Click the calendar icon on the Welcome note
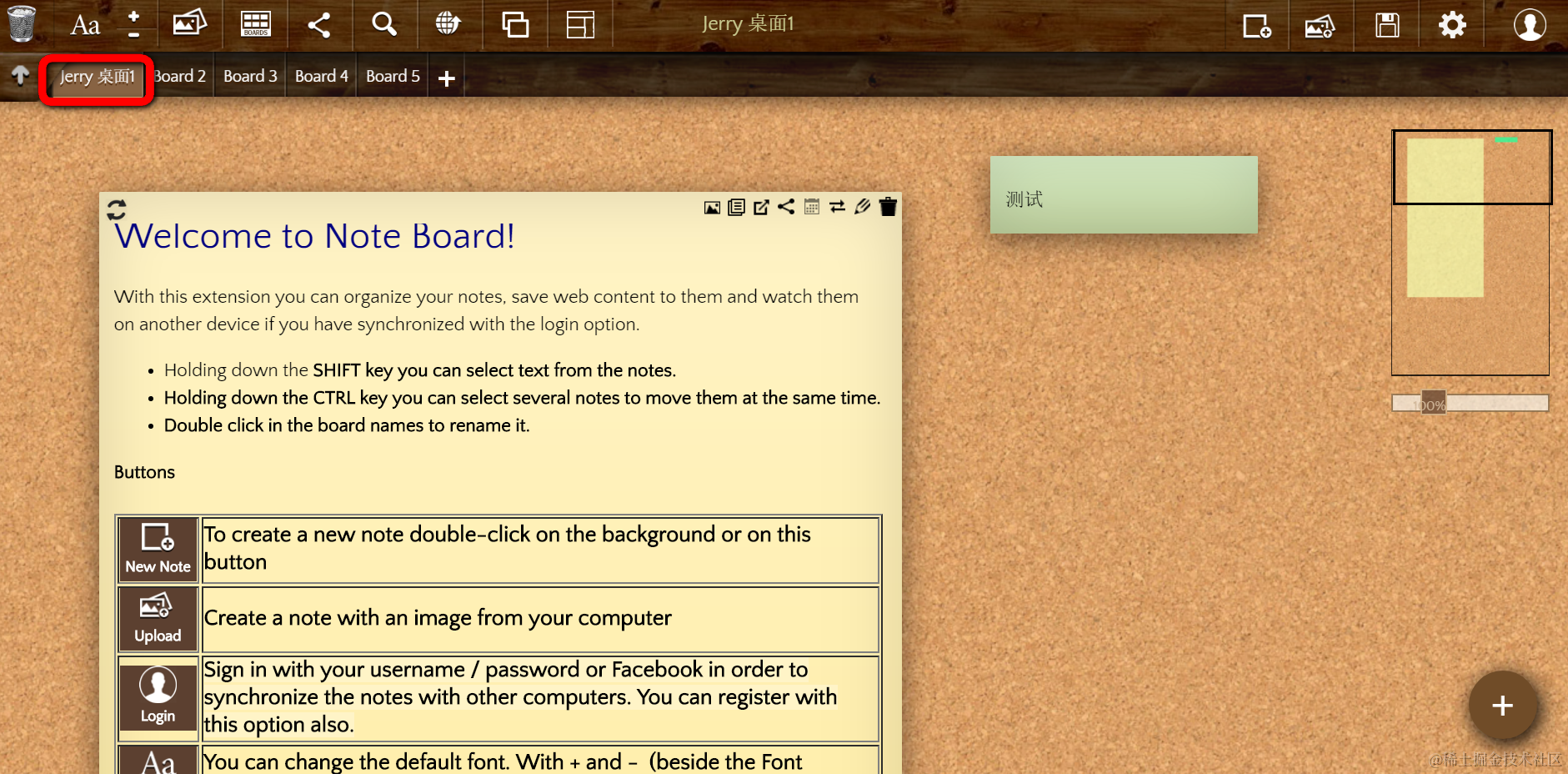The width and height of the screenshot is (1568, 774). (x=812, y=206)
